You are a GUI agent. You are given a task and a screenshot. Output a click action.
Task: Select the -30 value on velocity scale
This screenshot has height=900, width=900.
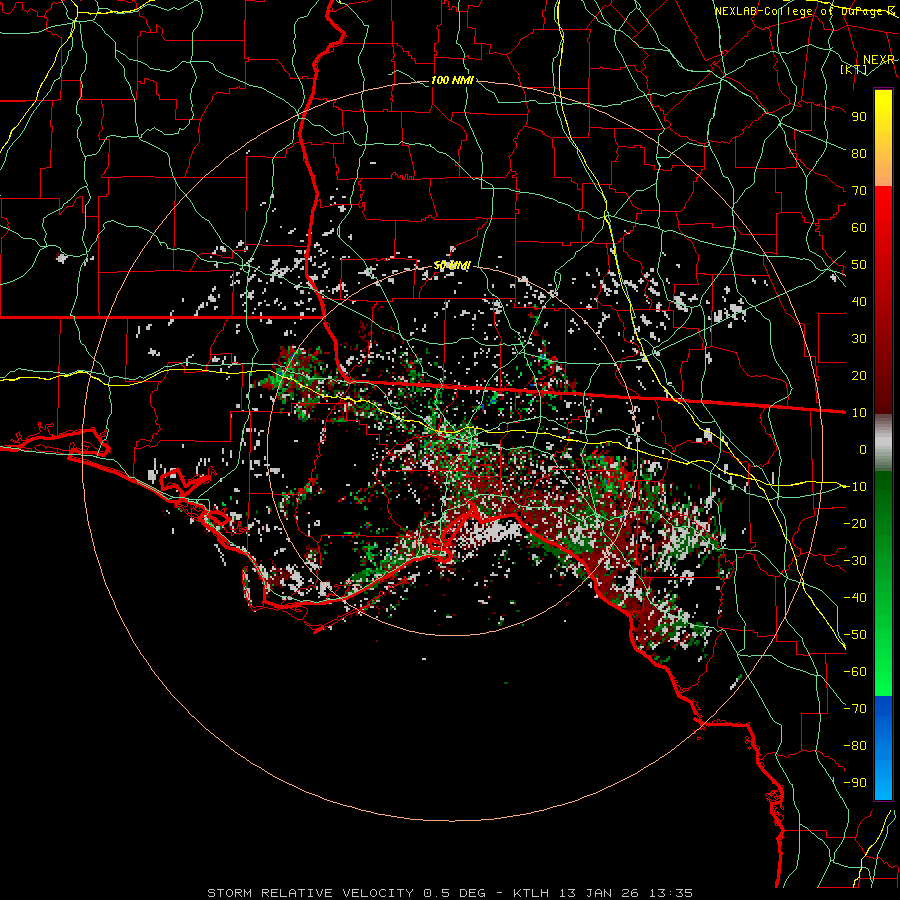point(855,560)
